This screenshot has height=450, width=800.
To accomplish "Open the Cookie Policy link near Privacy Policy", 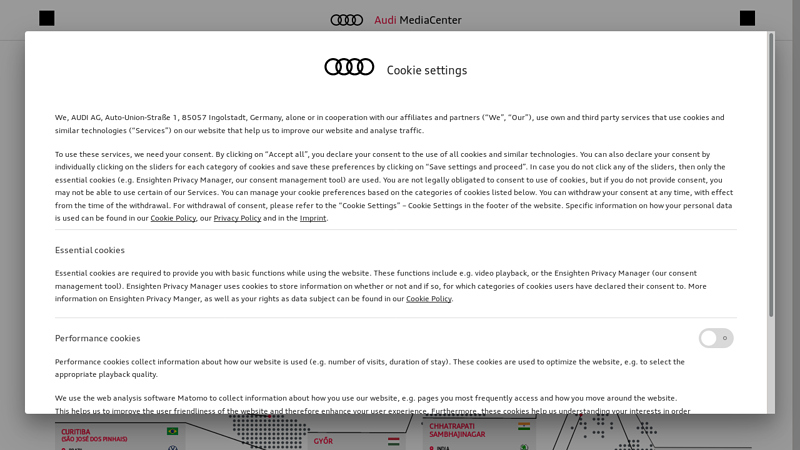I will pos(173,218).
